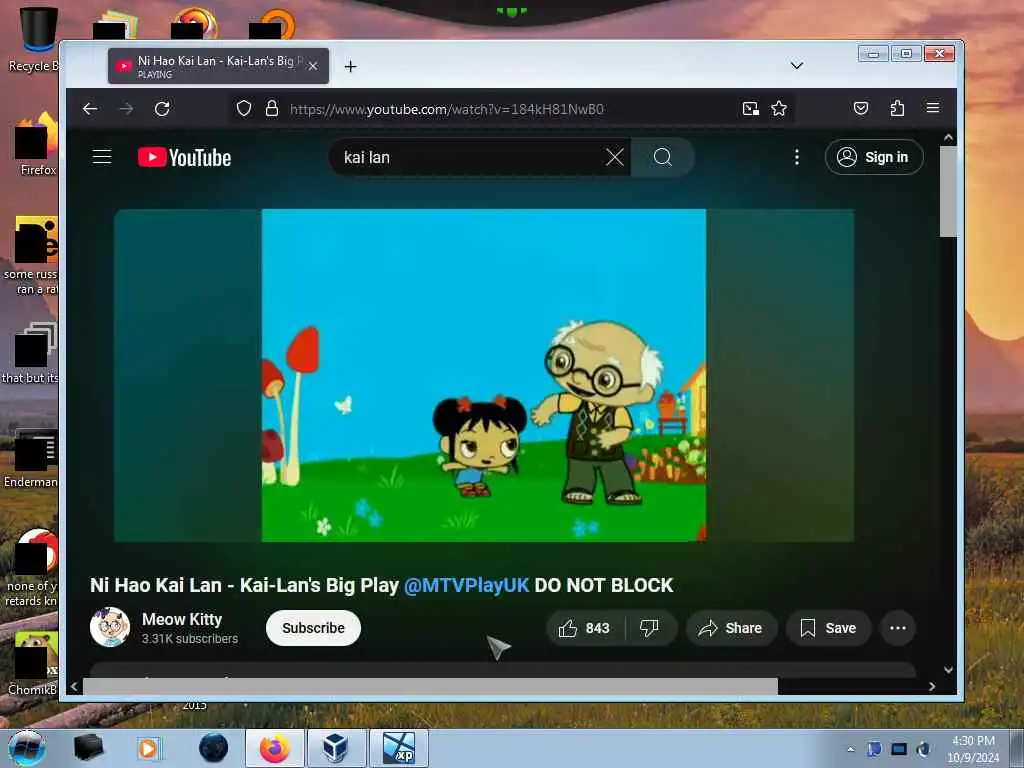This screenshot has height=768, width=1024.
Task: Select the Ni Hao Kai Lan tab
Action: pos(218,66)
